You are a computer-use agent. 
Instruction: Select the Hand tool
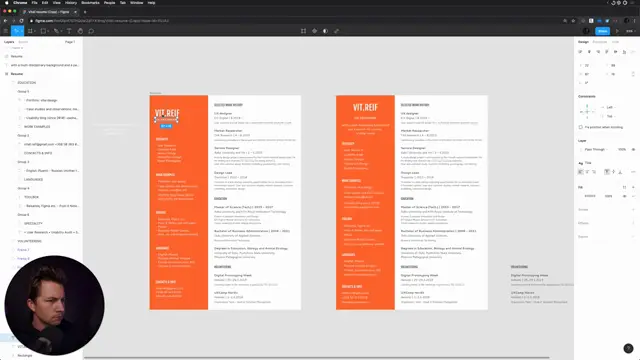tap(80, 31)
